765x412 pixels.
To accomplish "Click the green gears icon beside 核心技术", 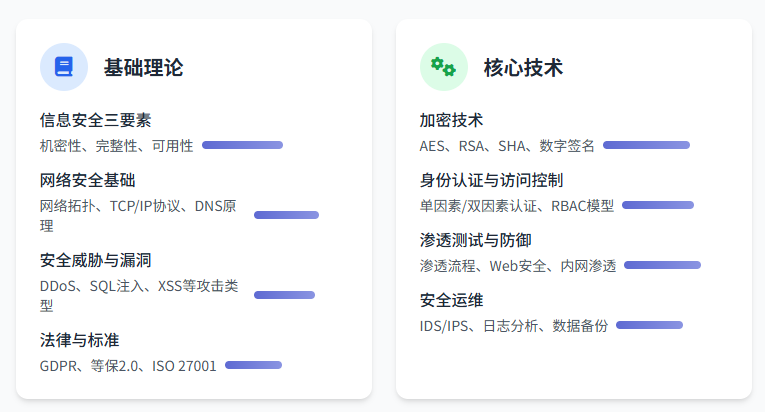I will [443, 67].
